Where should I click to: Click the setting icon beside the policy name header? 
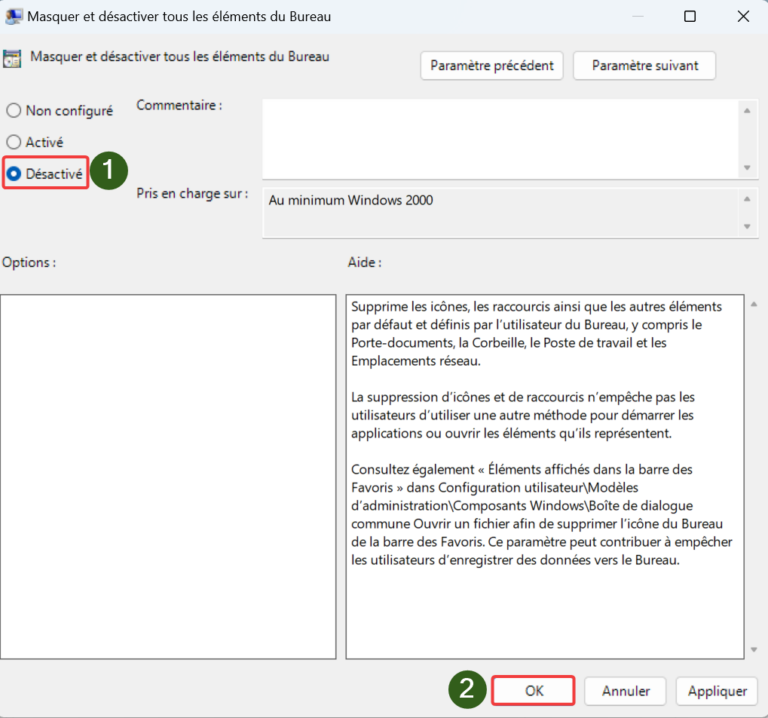(13, 58)
